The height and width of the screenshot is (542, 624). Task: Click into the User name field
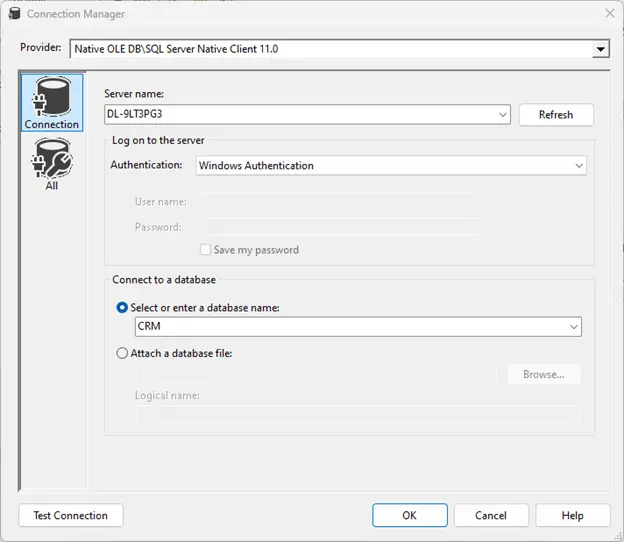click(x=339, y=202)
